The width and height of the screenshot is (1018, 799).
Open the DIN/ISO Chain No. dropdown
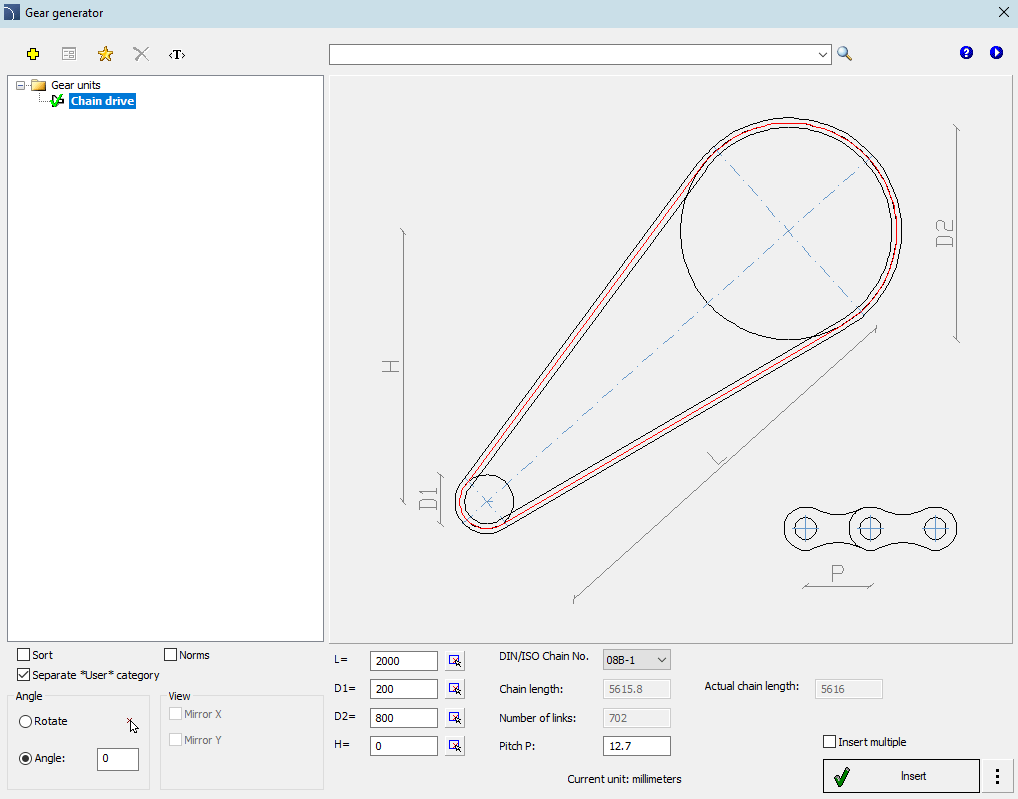pyautogui.click(x=636, y=660)
